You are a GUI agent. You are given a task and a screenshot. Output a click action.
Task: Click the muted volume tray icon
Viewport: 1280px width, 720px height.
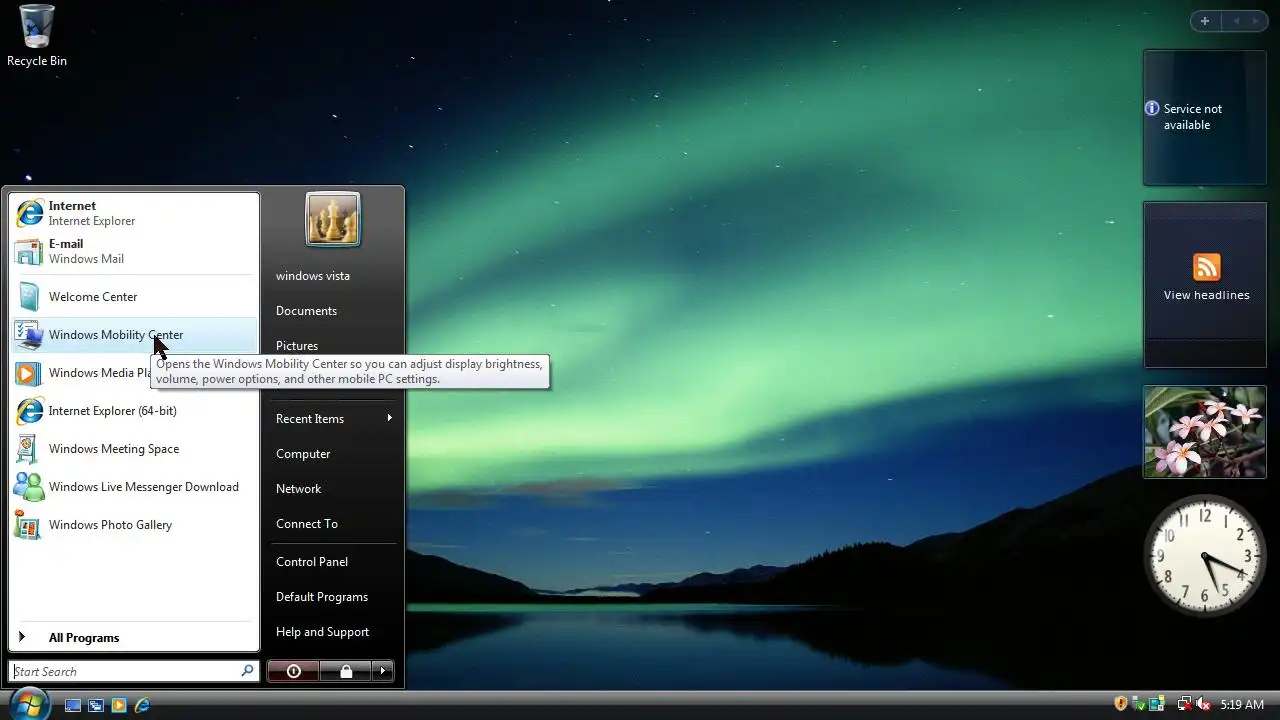click(x=1203, y=704)
